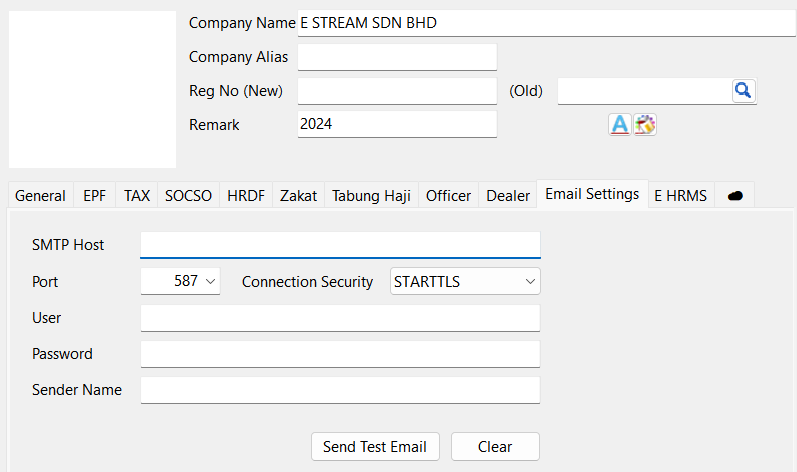Screen dimensions: 797x472
Task: Open the Dealer tab
Action: (508, 196)
